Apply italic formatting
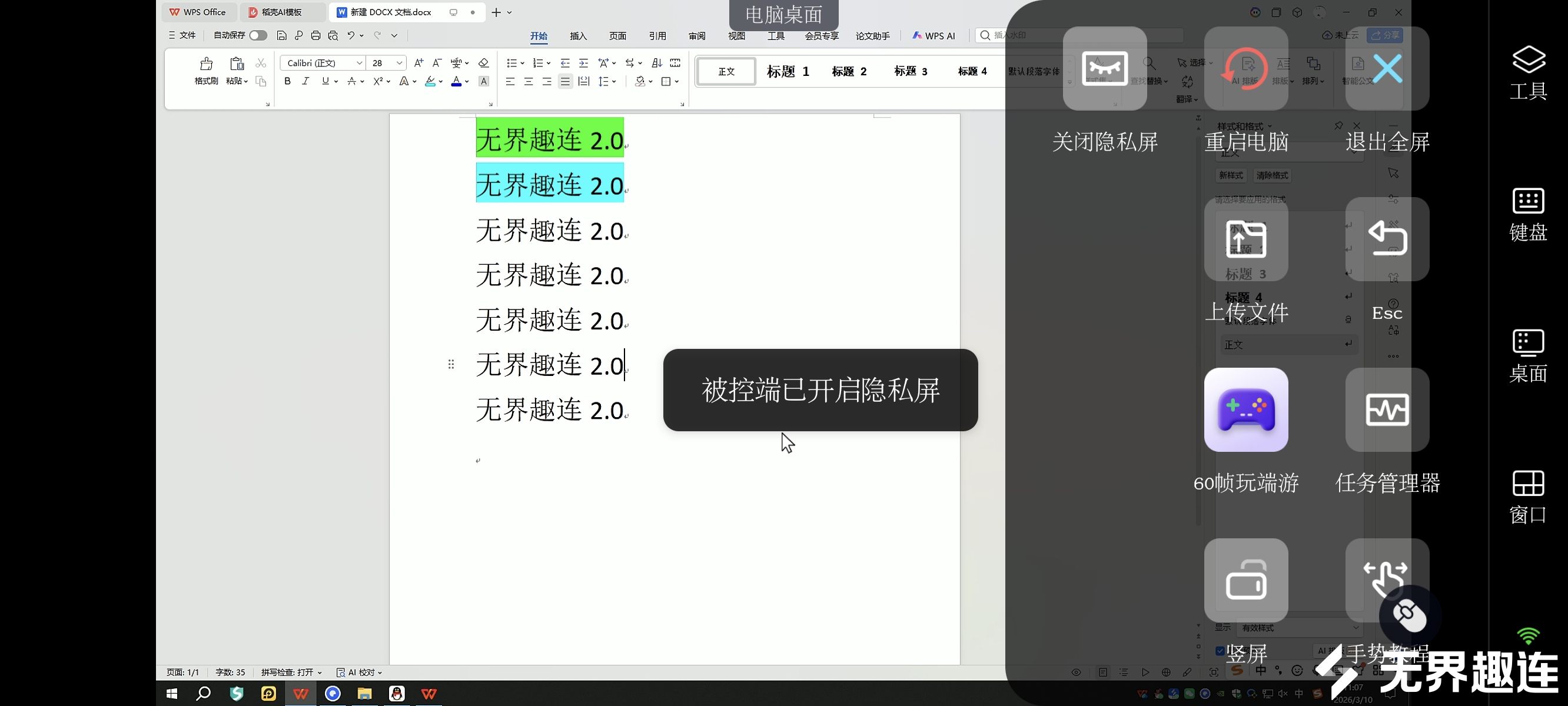Viewport: 1568px width, 706px height. (305, 81)
